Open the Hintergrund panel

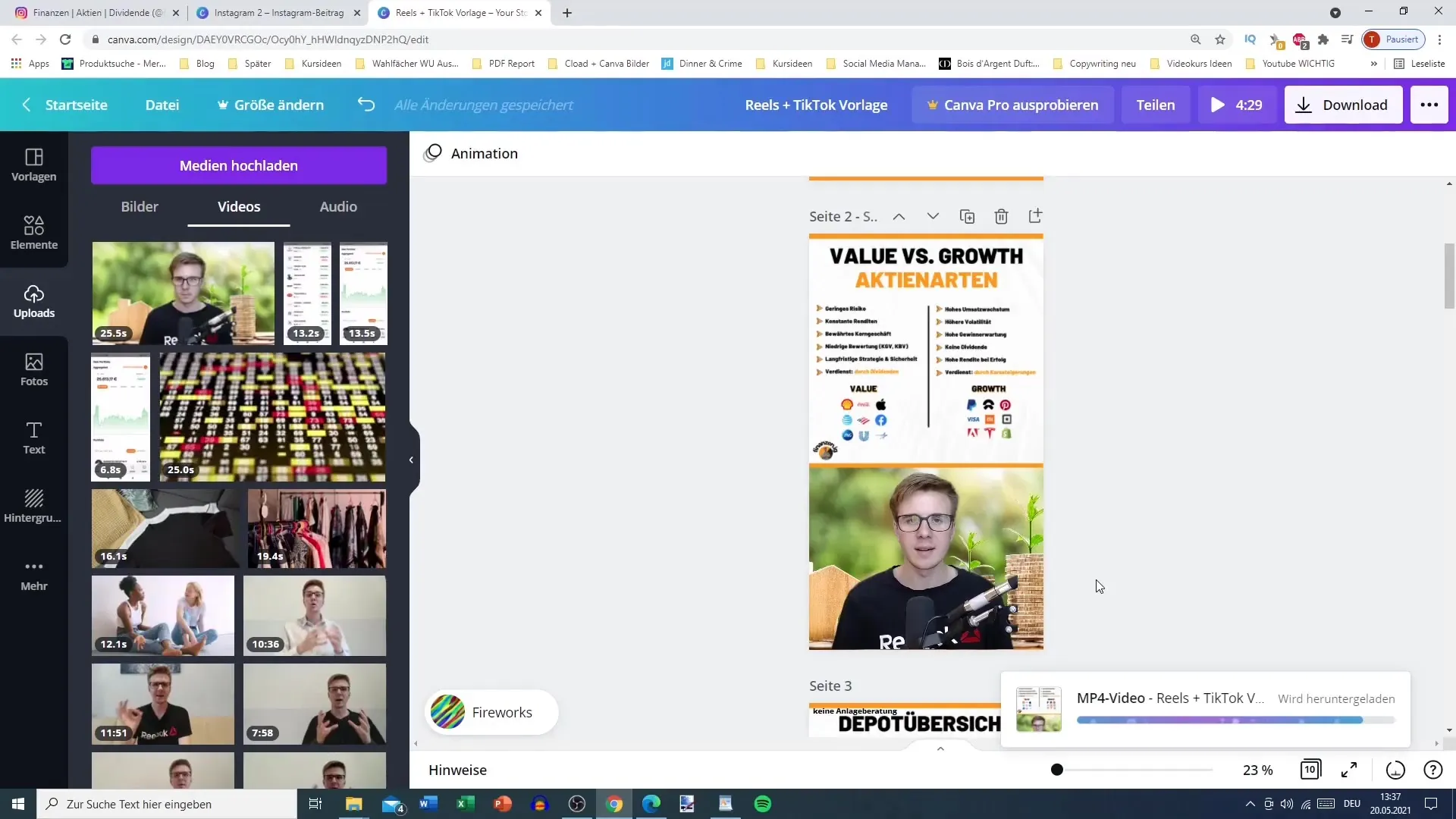34,506
